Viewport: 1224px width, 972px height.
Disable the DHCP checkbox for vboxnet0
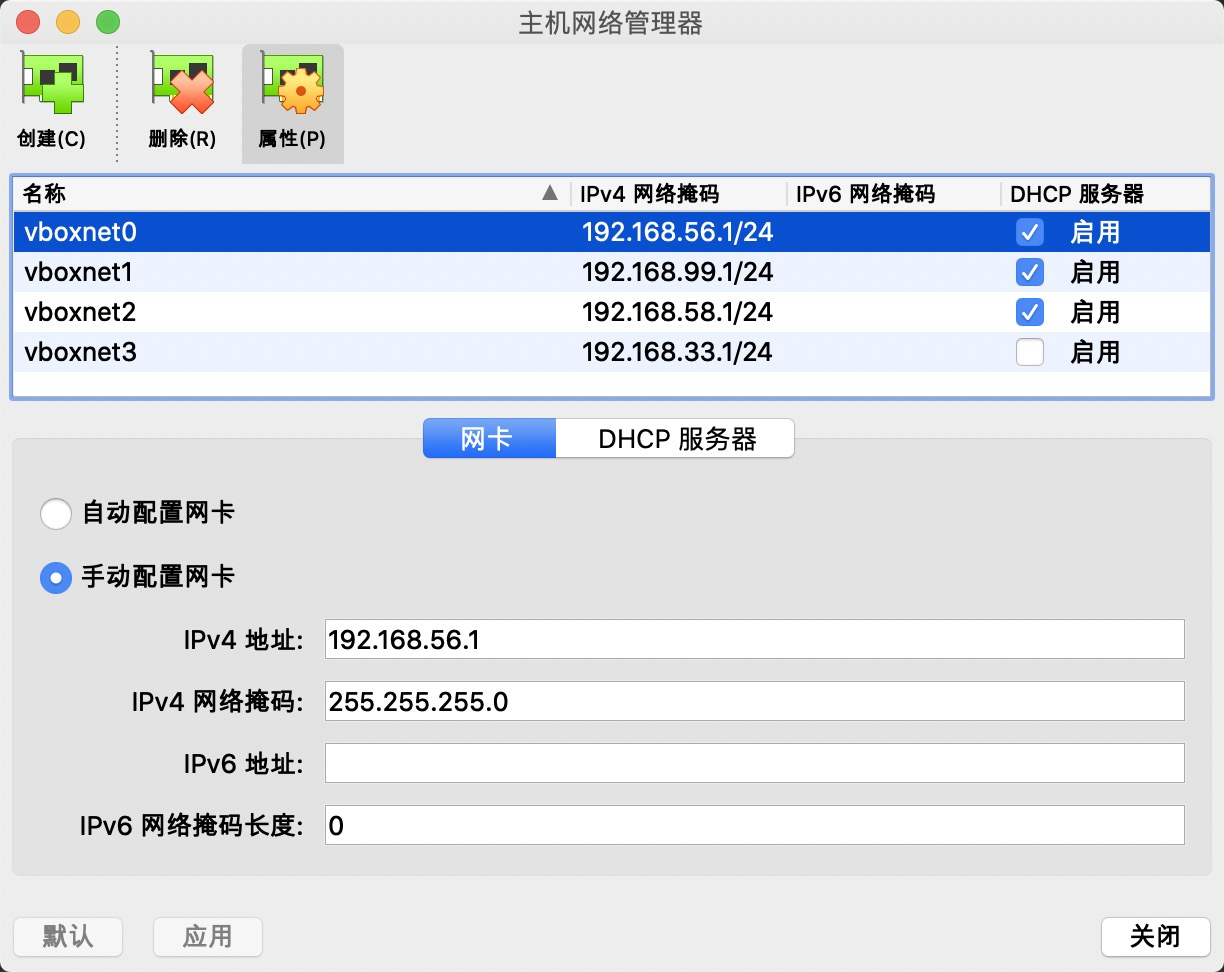pos(1029,232)
